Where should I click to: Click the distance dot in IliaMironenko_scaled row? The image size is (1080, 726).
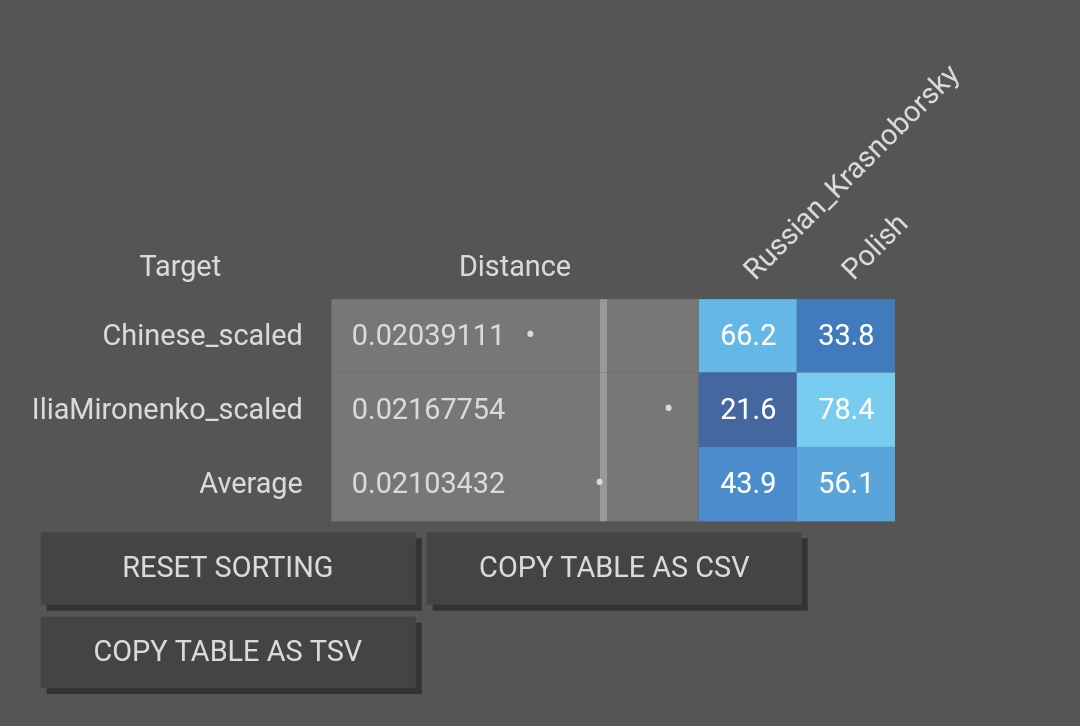pyautogui.click(x=668, y=408)
